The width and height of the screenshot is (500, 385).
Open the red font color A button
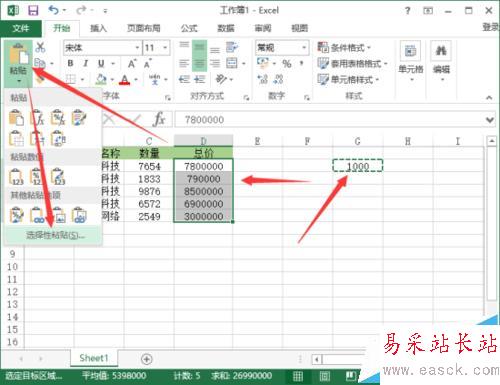125,79
